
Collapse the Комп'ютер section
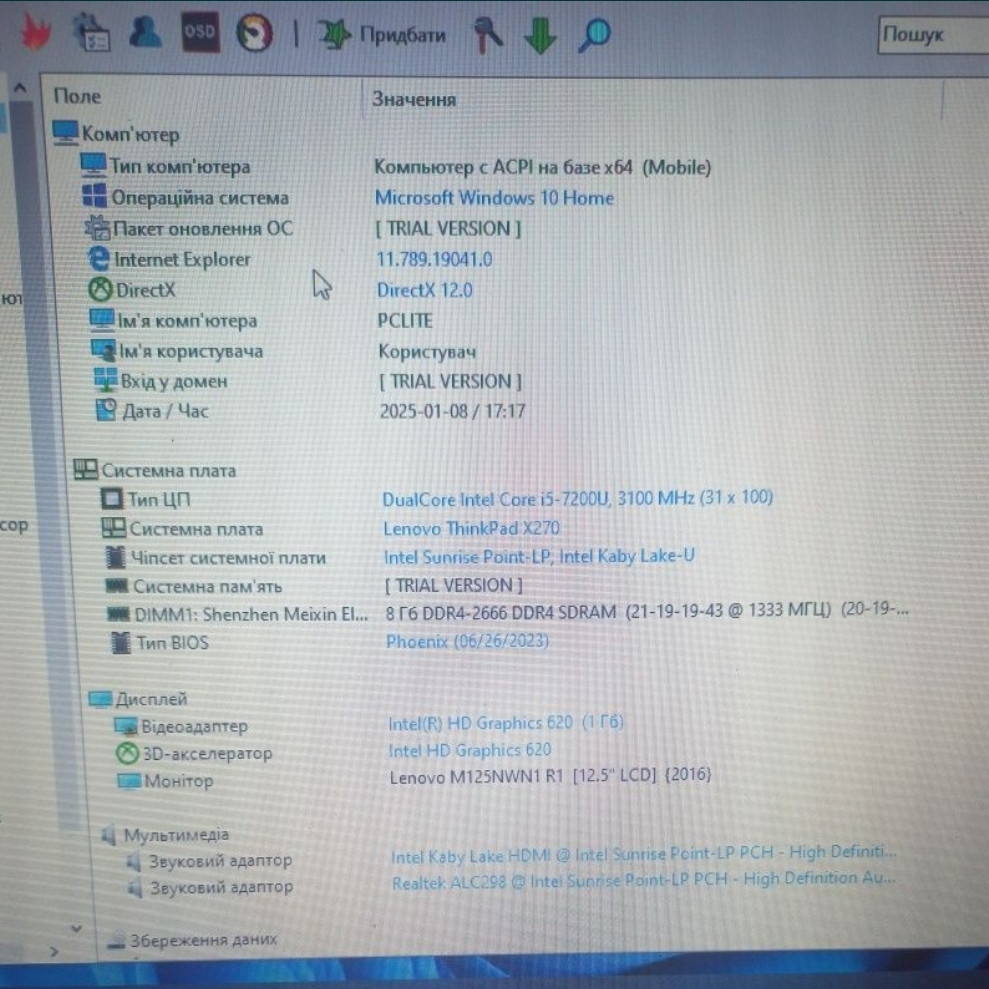tap(65, 133)
